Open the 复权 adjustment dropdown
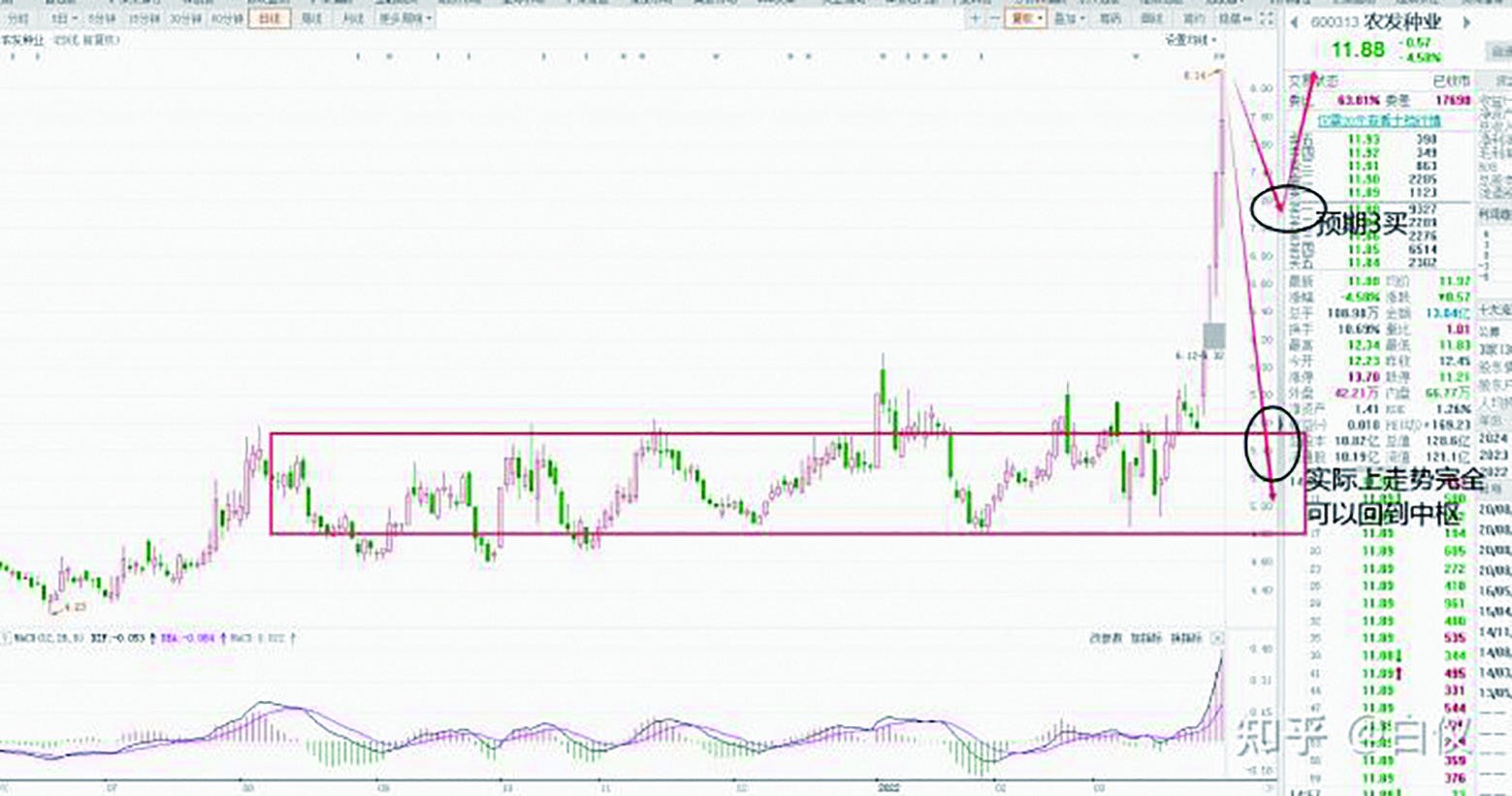 point(1026,18)
